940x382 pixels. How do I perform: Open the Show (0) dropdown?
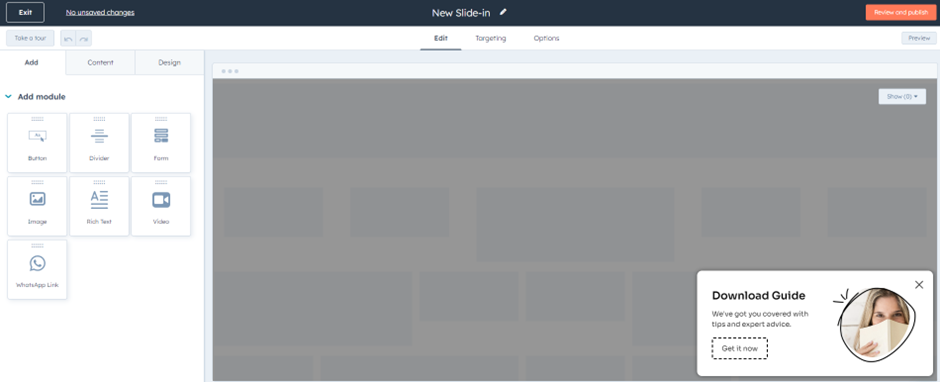click(x=902, y=97)
